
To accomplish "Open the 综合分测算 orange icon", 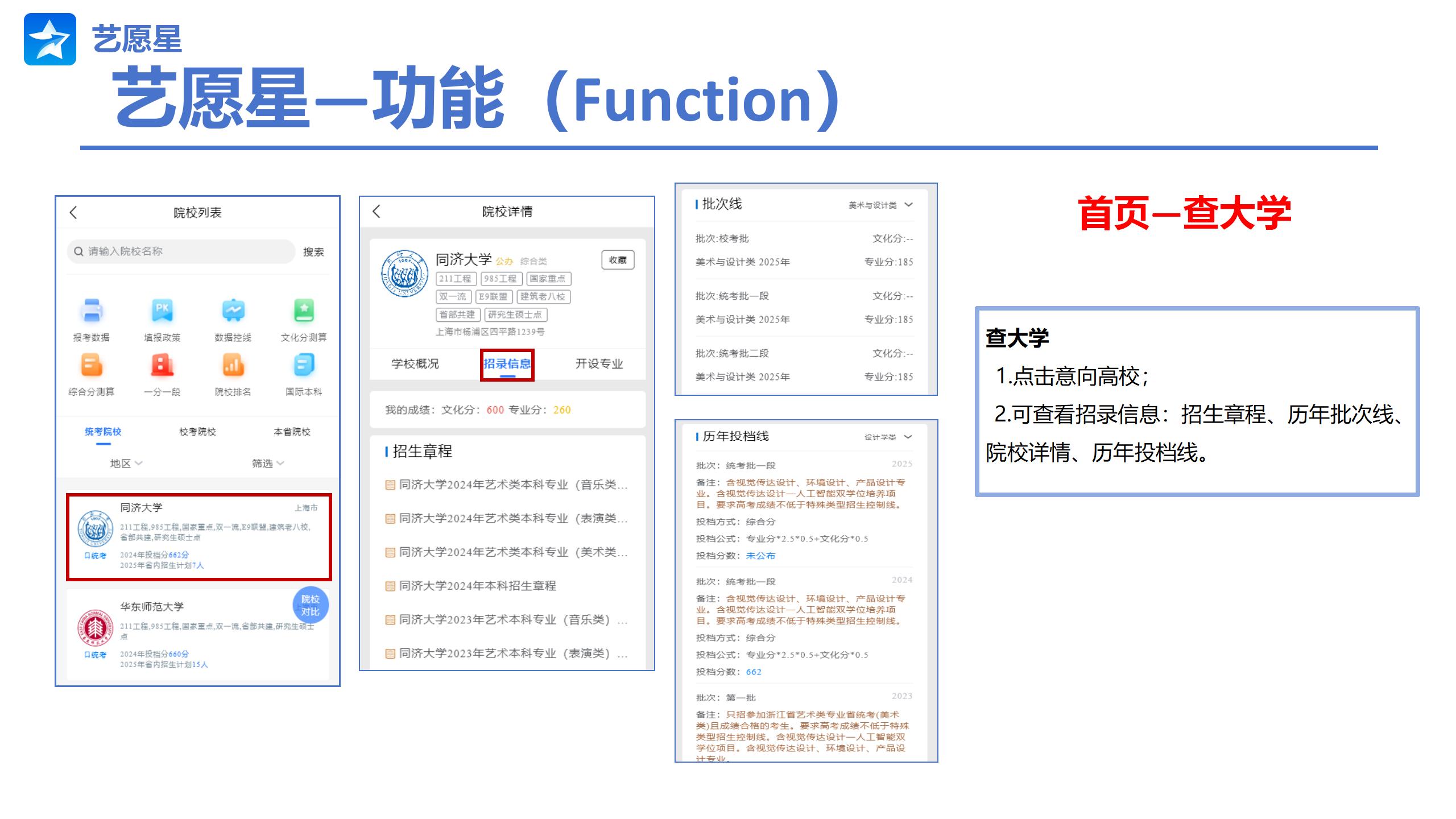I will (x=92, y=365).
